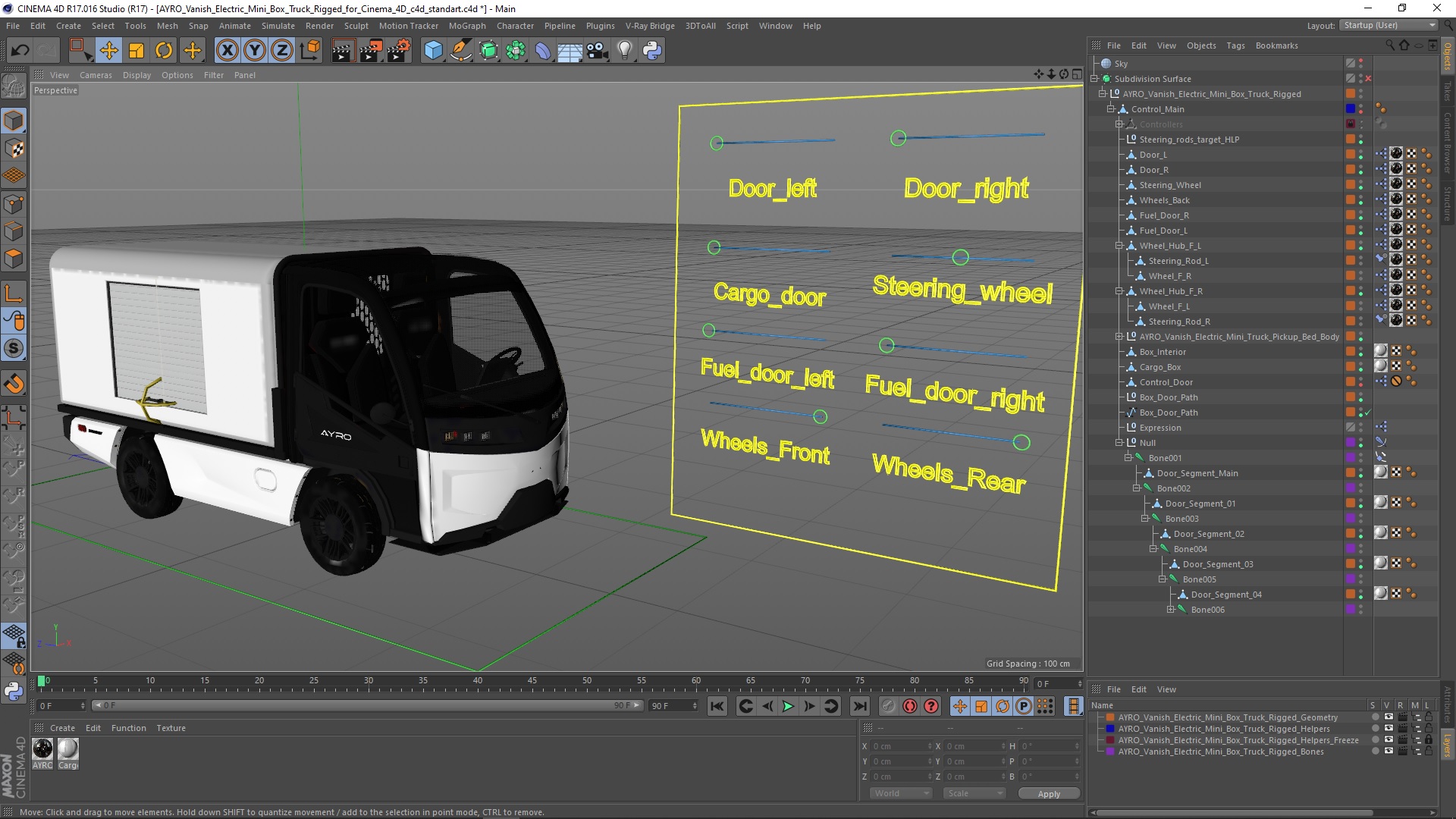Toggle visibility of the Rigged_Geometry layer
Image resolution: width=1456 pixels, height=819 pixels.
(x=1389, y=717)
